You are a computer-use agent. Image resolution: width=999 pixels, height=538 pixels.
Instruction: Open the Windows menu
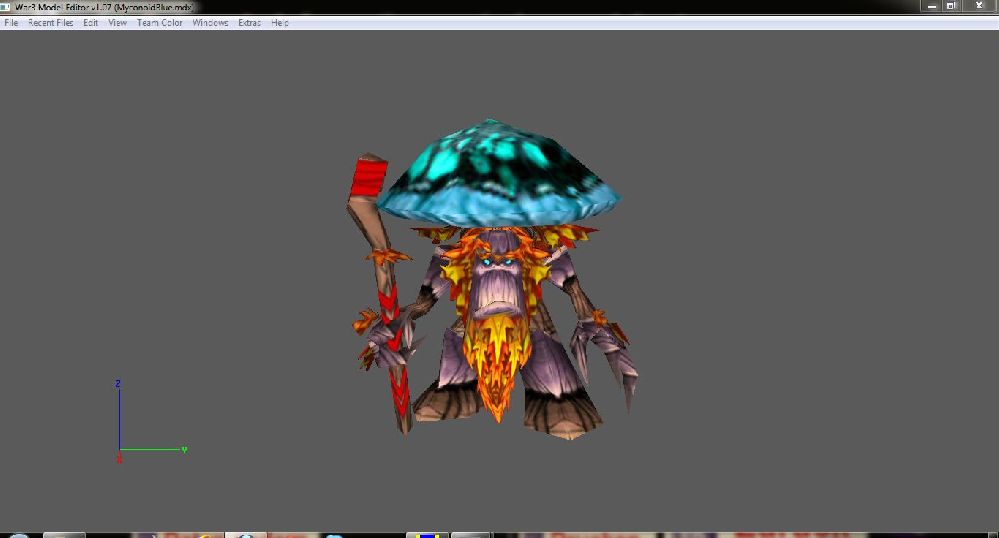[x=210, y=22]
